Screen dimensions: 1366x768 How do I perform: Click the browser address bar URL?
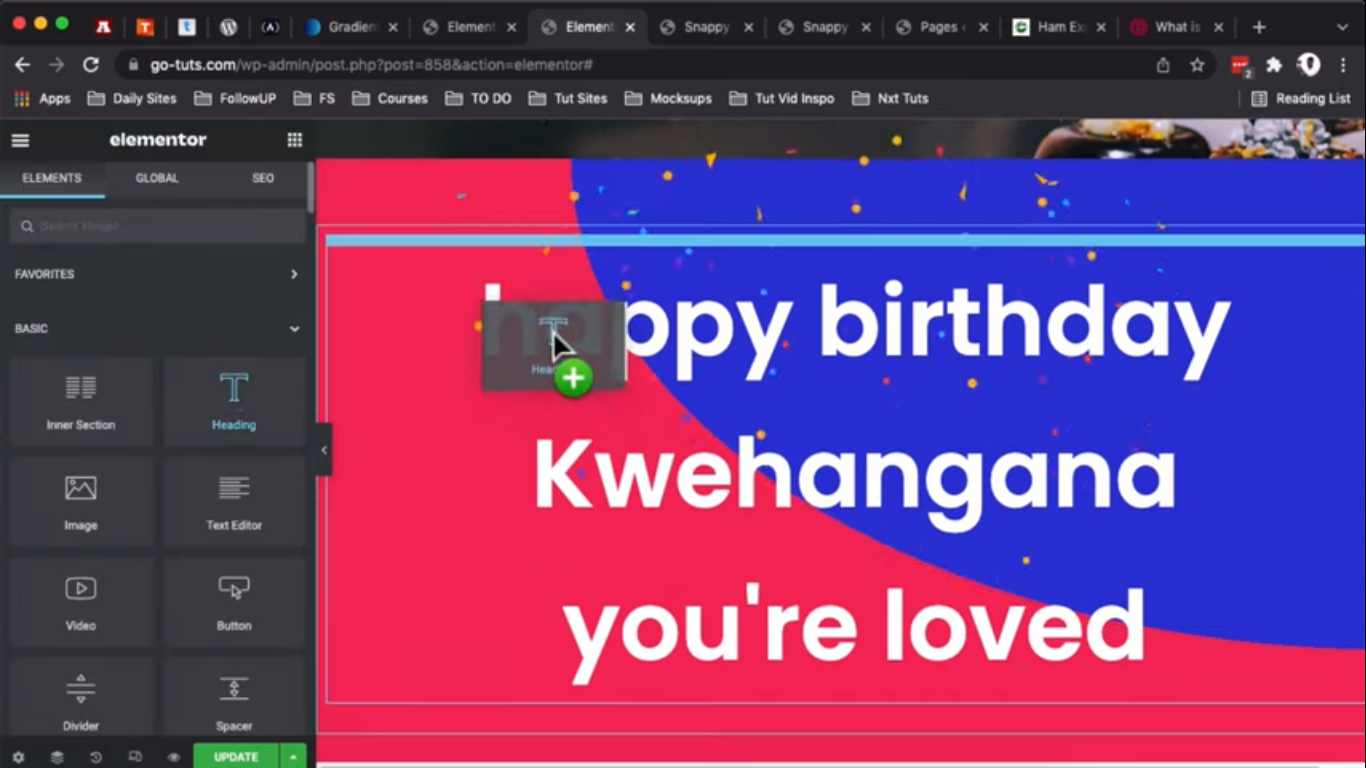pos(372,65)
